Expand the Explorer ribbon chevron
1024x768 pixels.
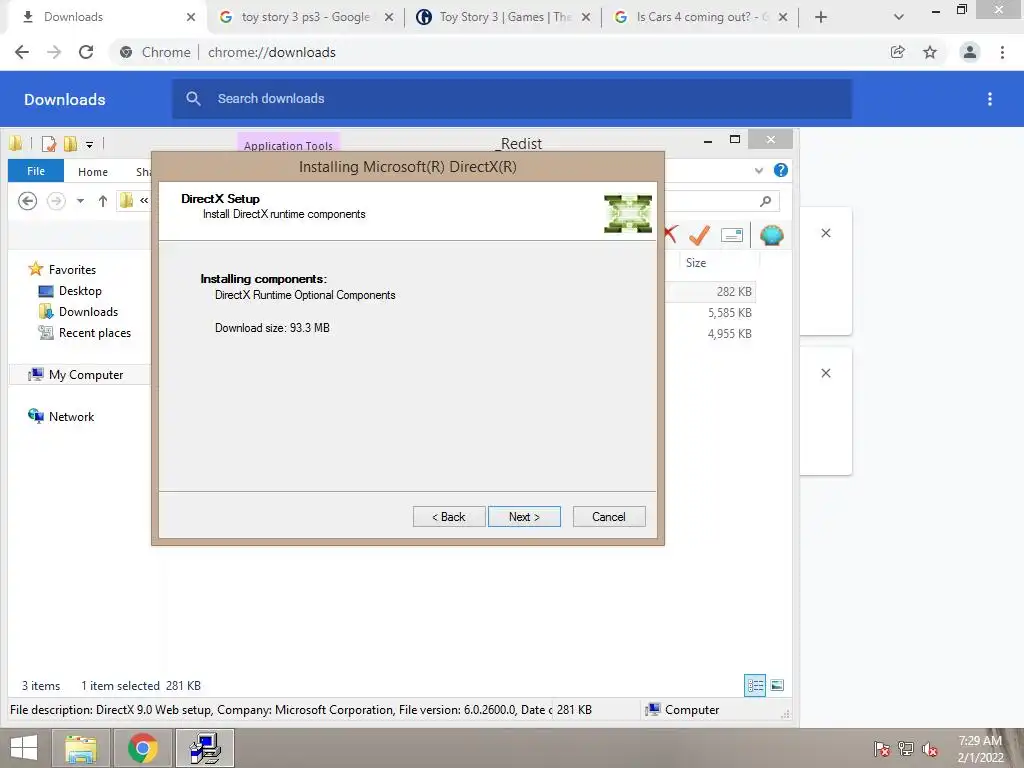759,171
